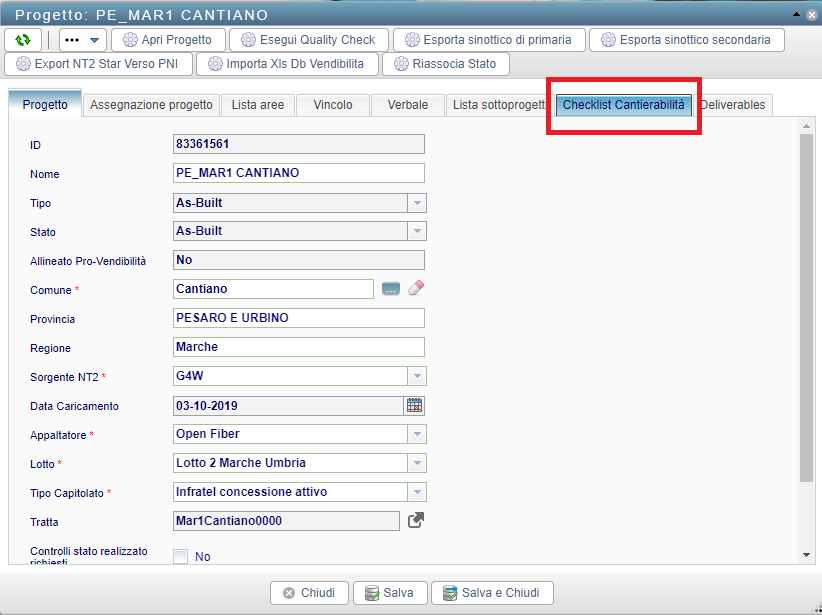Open the Lotto dropdown list
Viewport: 822px width, 615px height.
pos(416,463)
